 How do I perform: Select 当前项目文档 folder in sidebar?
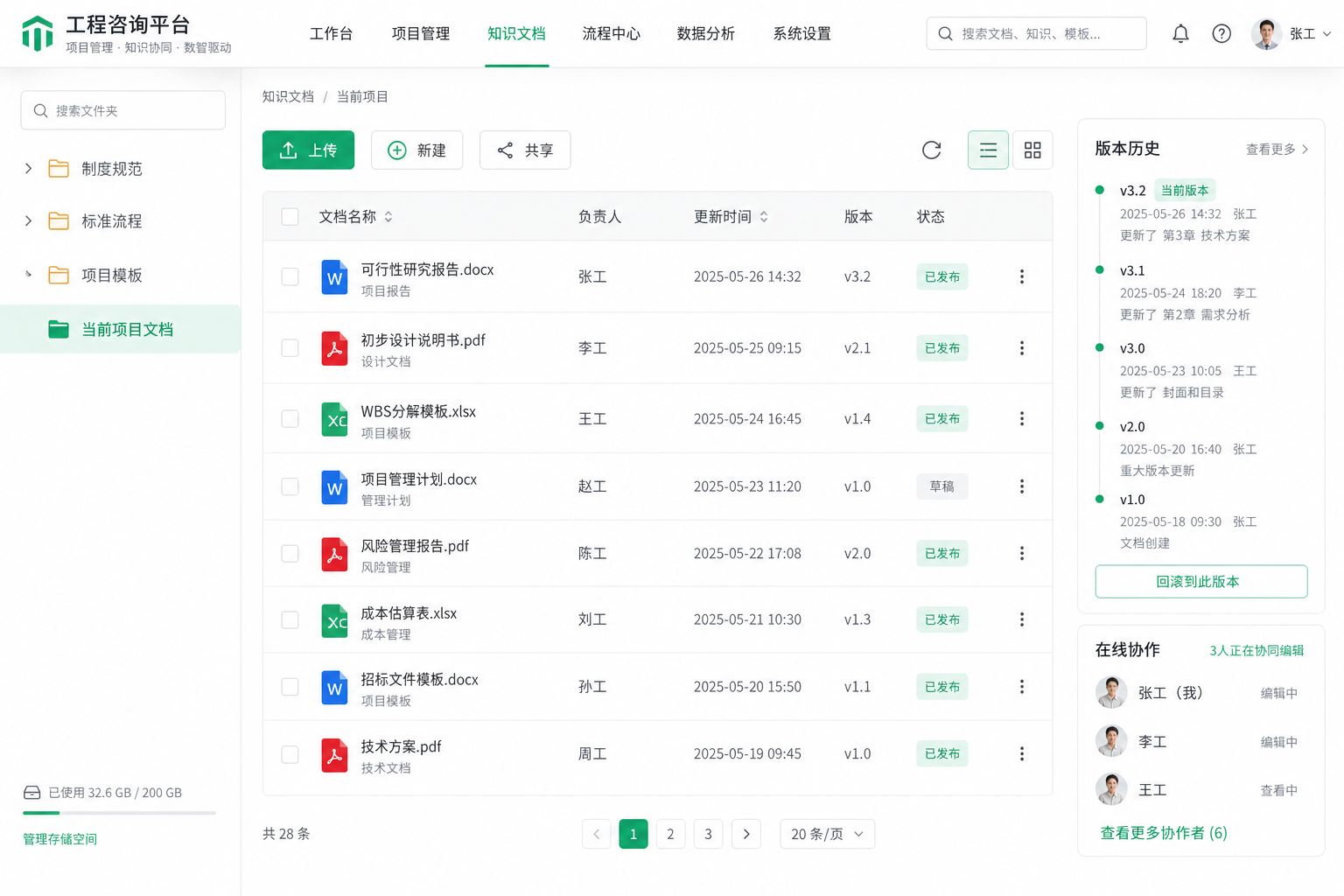tap(120, 329)
